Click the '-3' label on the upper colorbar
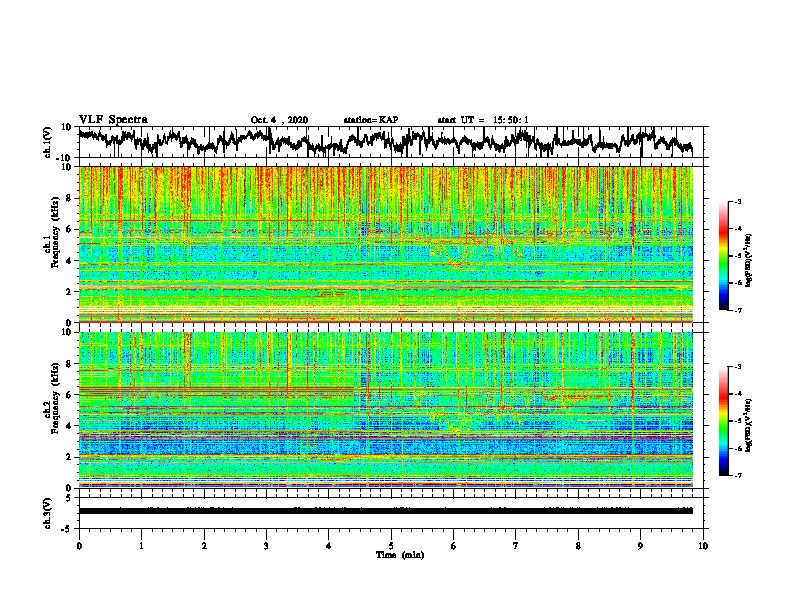The height and width of the screenshot is (612, 792). point(738,201)
